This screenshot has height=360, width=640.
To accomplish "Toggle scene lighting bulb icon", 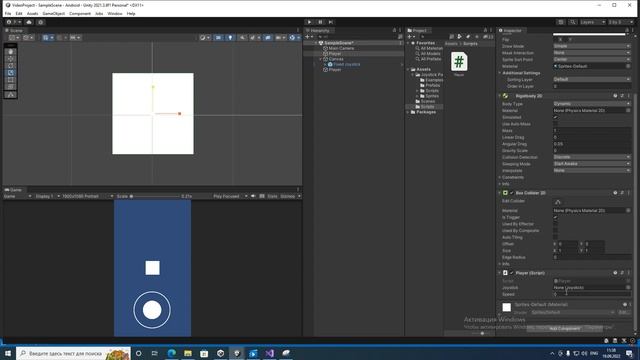I will [231, 38].
